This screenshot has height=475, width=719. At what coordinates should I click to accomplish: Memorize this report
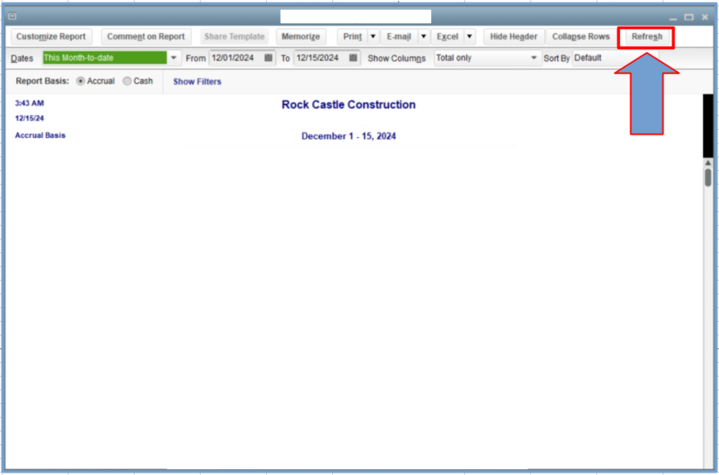[x=301, y=36]
